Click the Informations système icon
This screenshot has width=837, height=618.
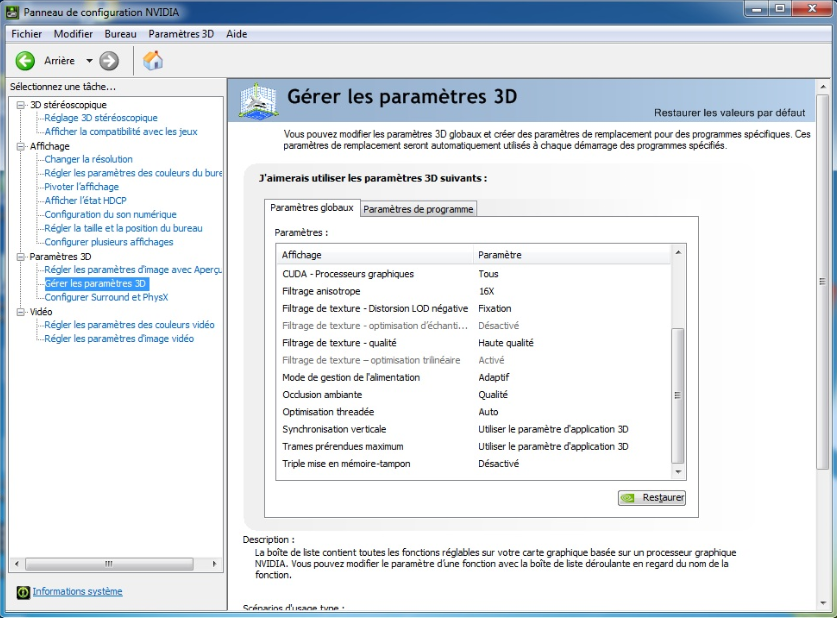[x=23, y=592]
